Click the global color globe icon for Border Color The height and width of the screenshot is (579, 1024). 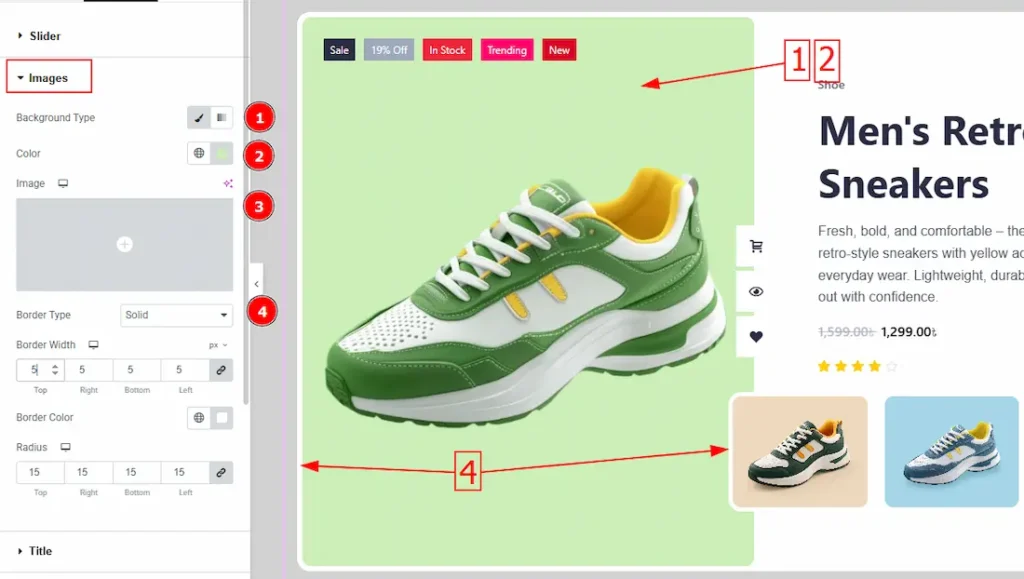[x=199, y=418]
